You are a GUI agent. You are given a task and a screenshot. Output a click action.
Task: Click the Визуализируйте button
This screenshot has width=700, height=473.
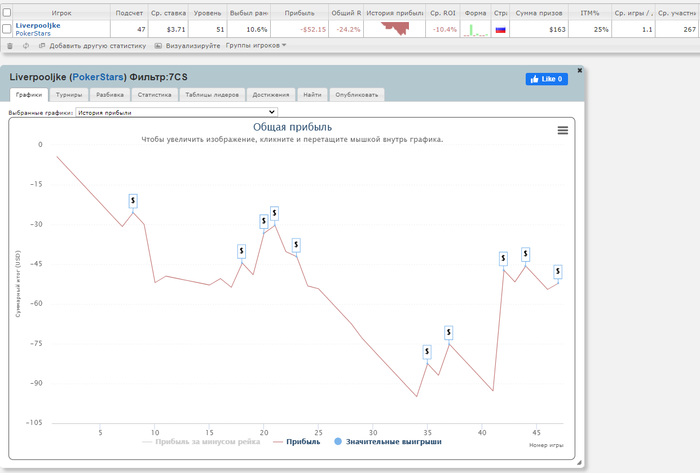(193, 46)
